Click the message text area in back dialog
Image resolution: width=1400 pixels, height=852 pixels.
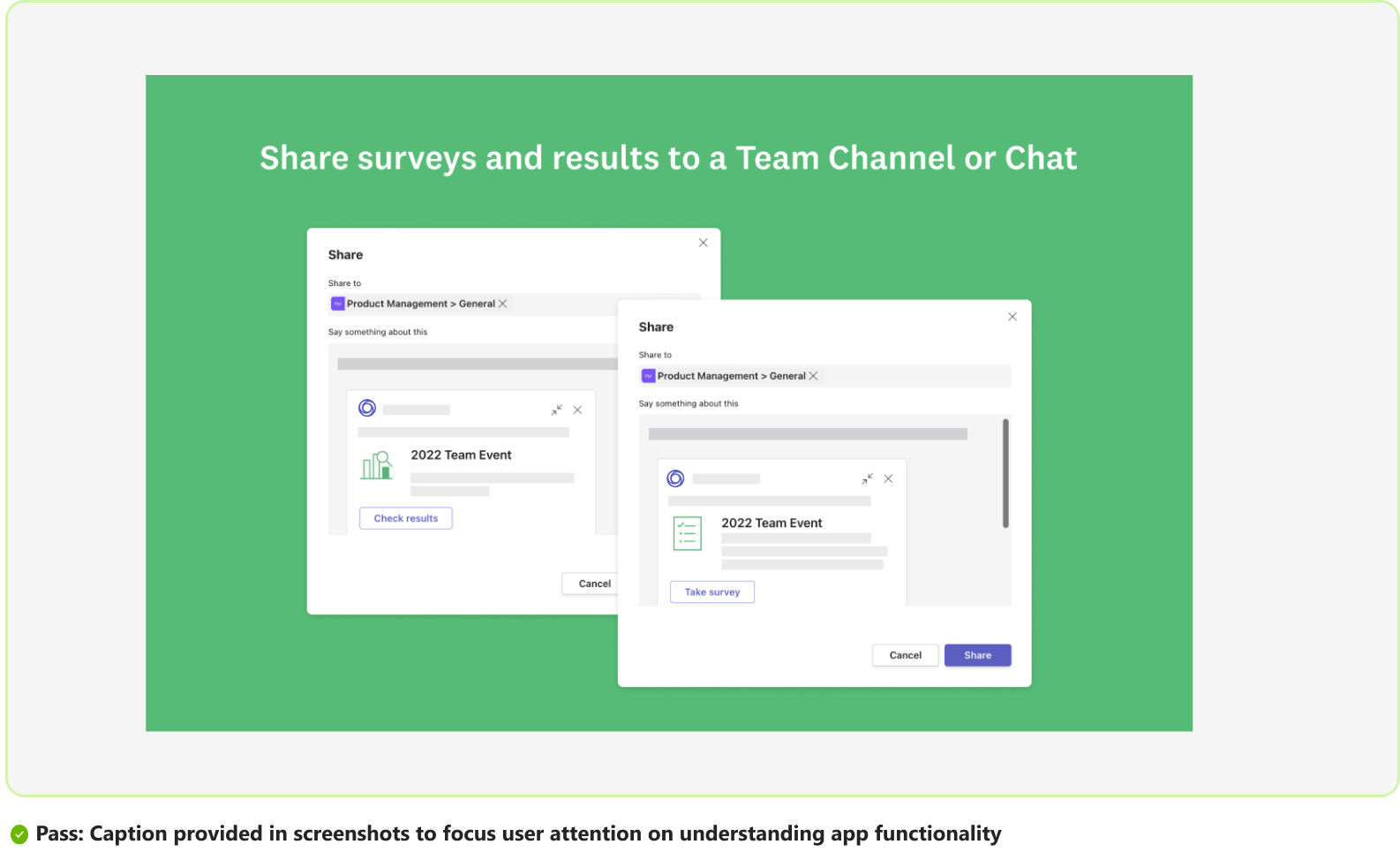click(x=473, y=439)
